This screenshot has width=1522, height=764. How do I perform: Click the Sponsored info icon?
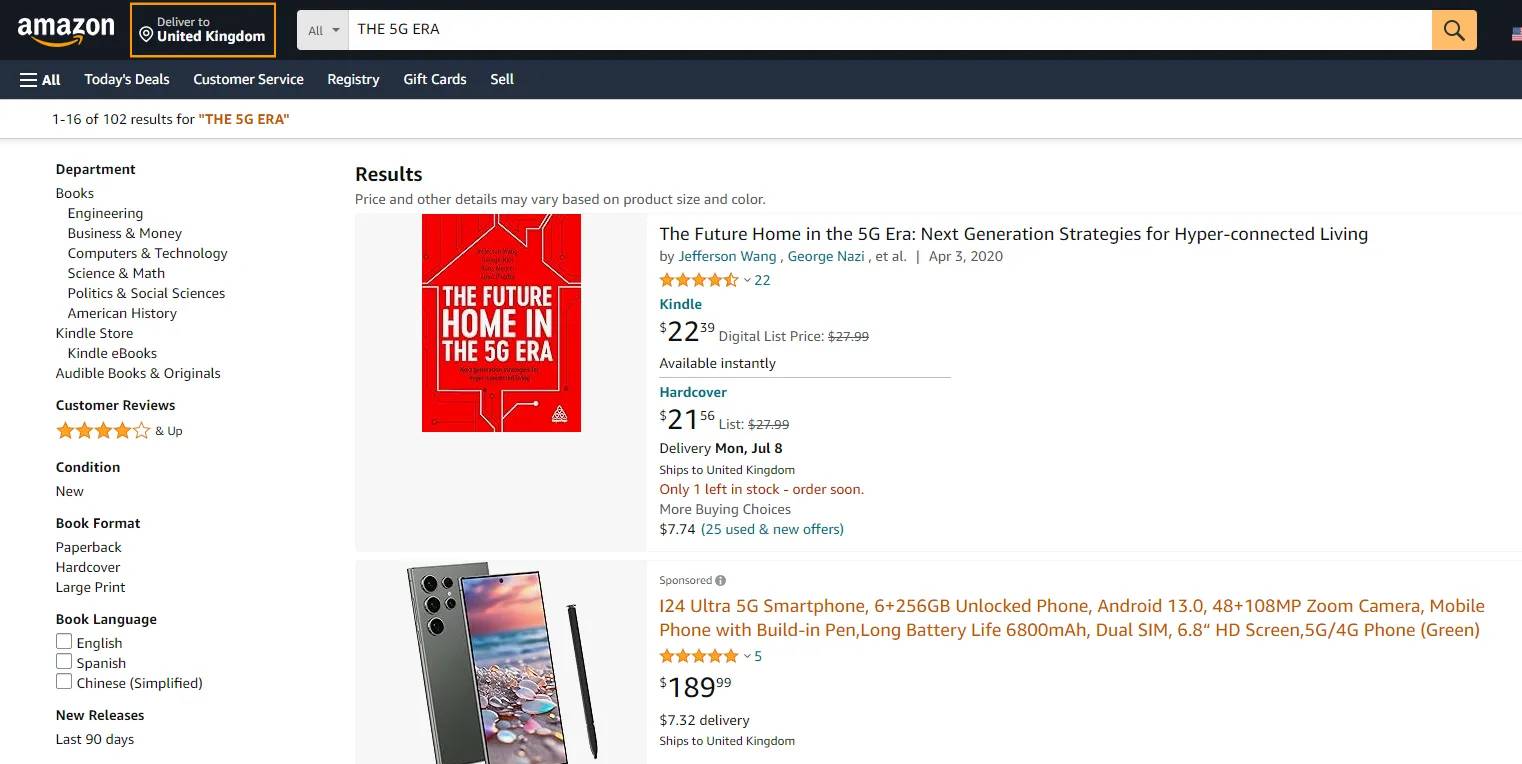tap(721, 580)
